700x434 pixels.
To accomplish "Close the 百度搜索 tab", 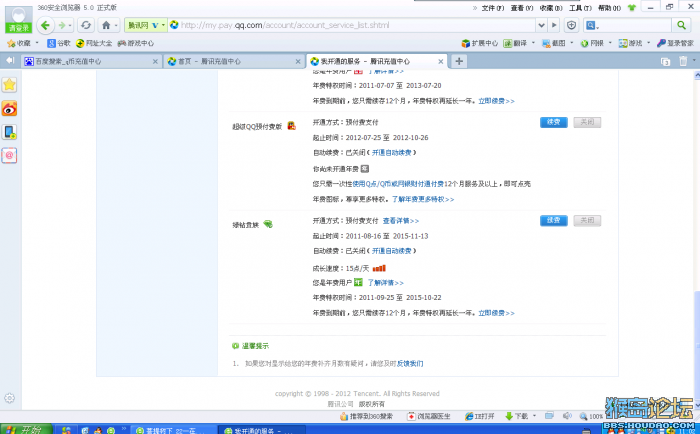I will 155,61.
